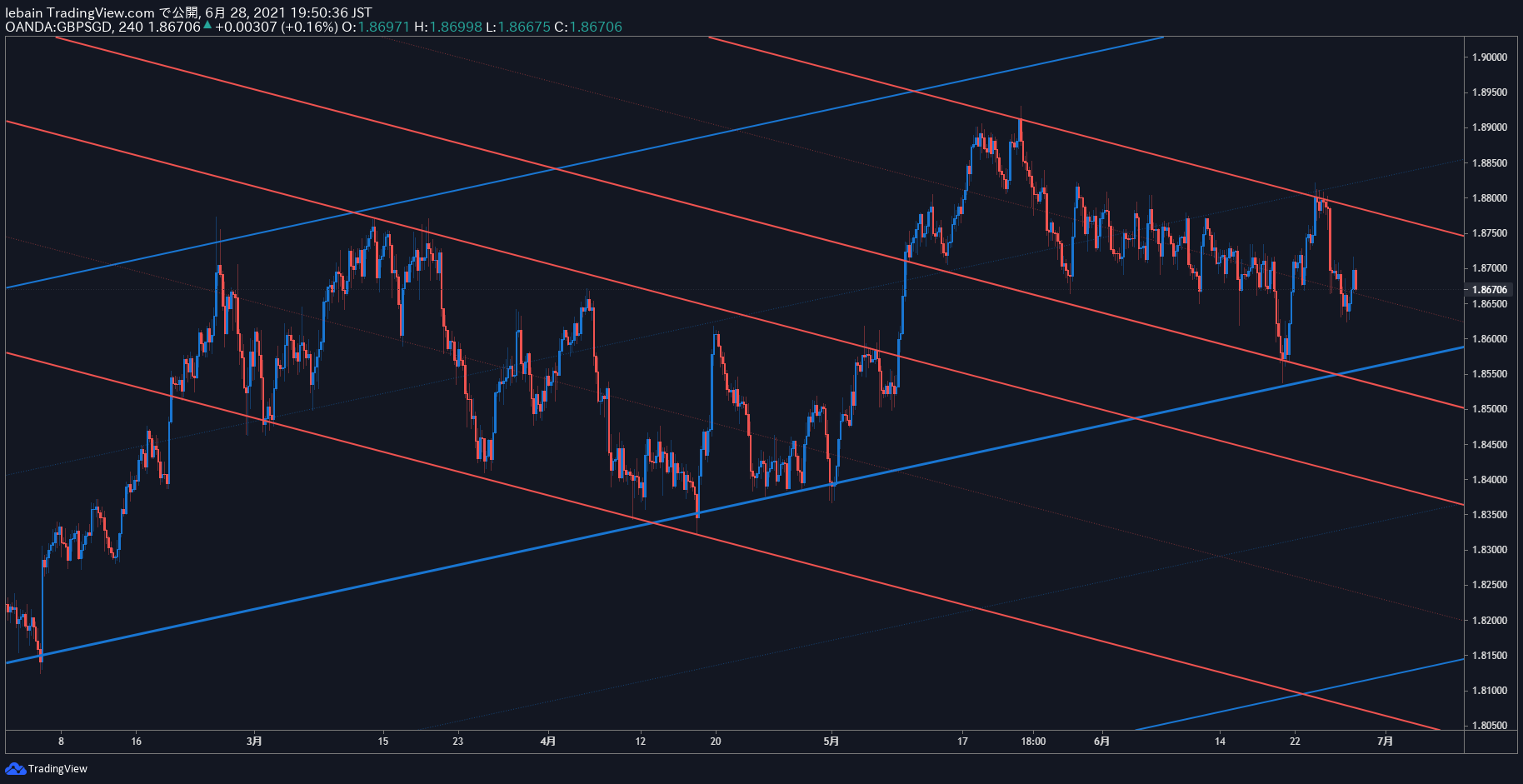Click the 14 date label on time axis
This screenshot has height=784, width=1523.
(x=1221, y=742)
